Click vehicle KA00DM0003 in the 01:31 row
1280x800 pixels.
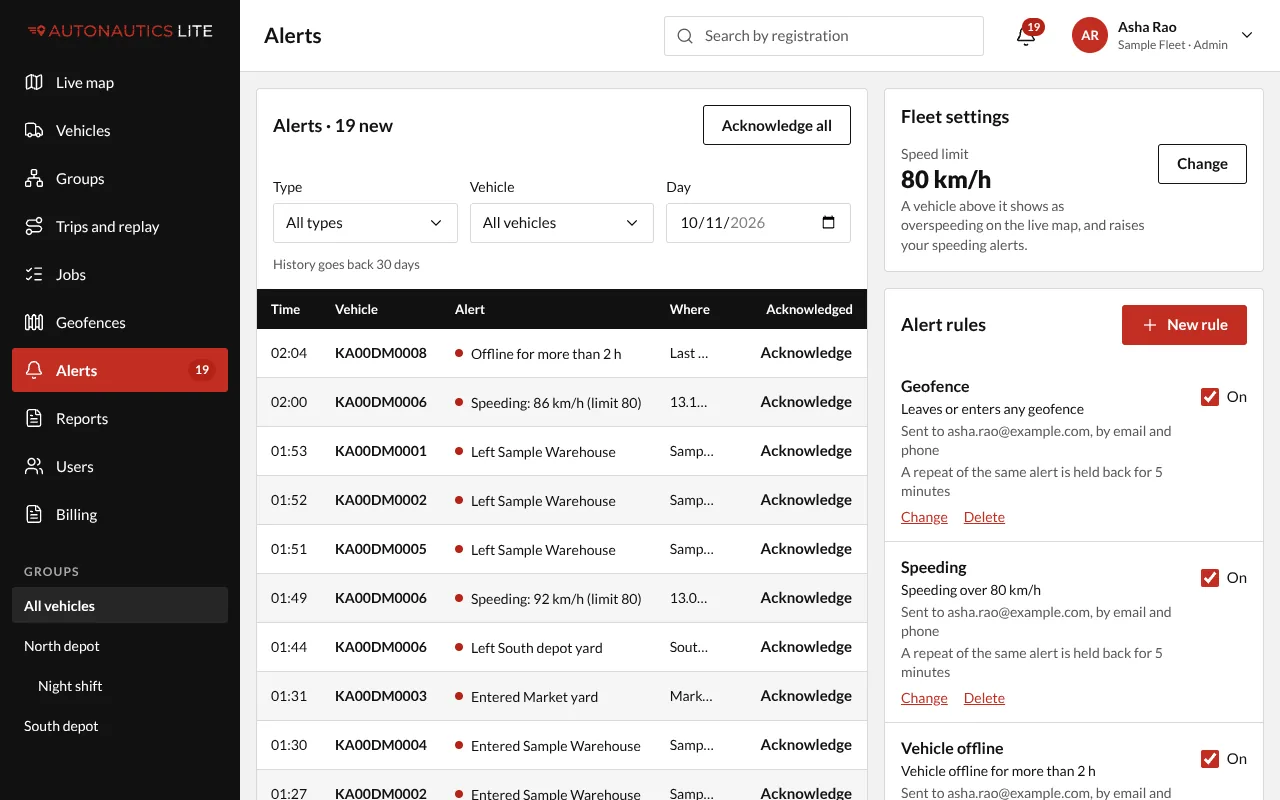(381, 696)
